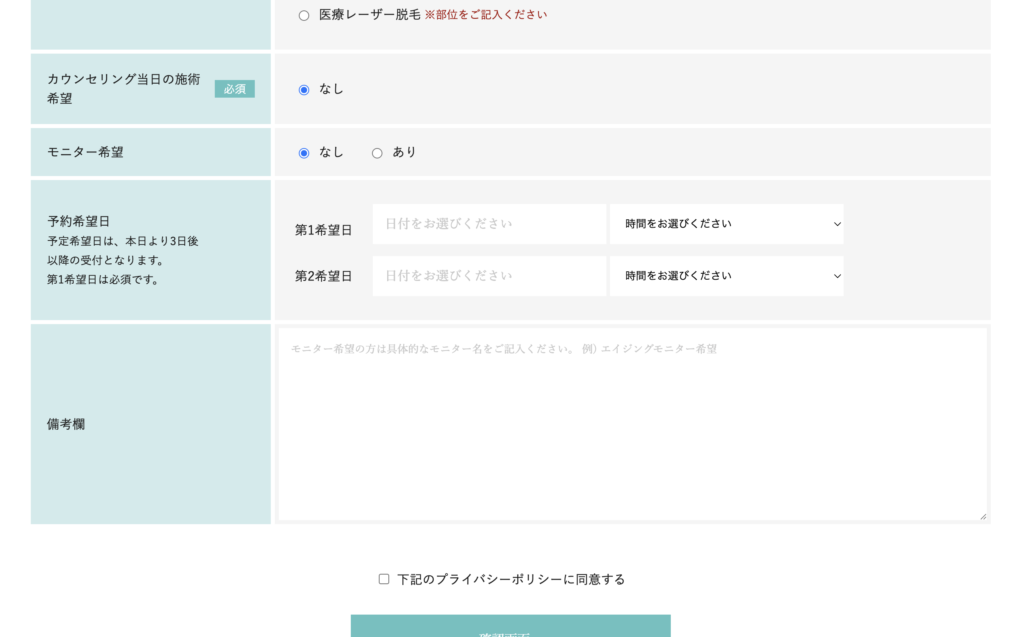Image resolution: width=1024 pixels, height=637 pixels.
Task: Open the 第1希望日 time selection dropdown
Action: (x=726, y=224)
